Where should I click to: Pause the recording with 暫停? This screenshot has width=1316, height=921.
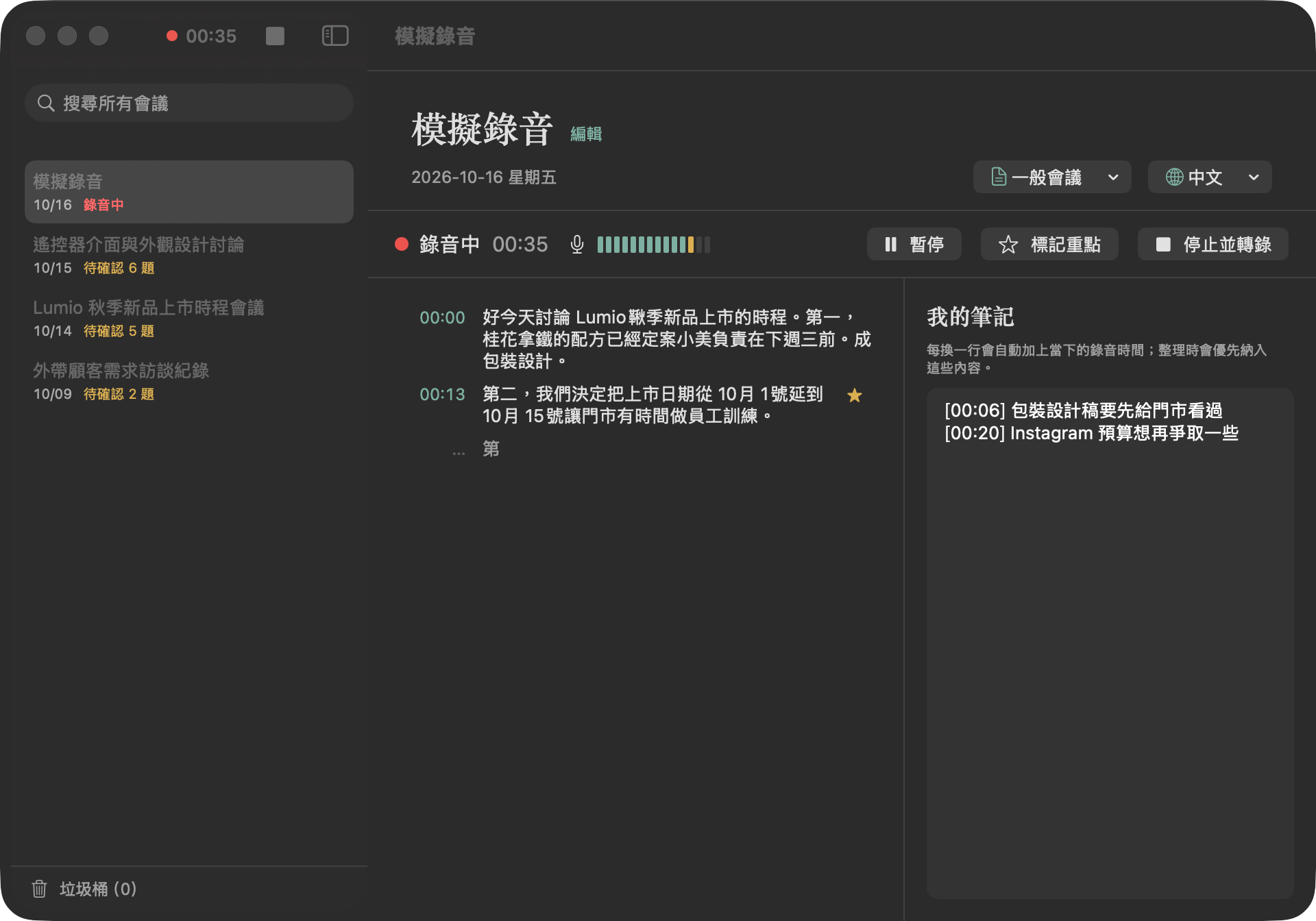[914, 244]
